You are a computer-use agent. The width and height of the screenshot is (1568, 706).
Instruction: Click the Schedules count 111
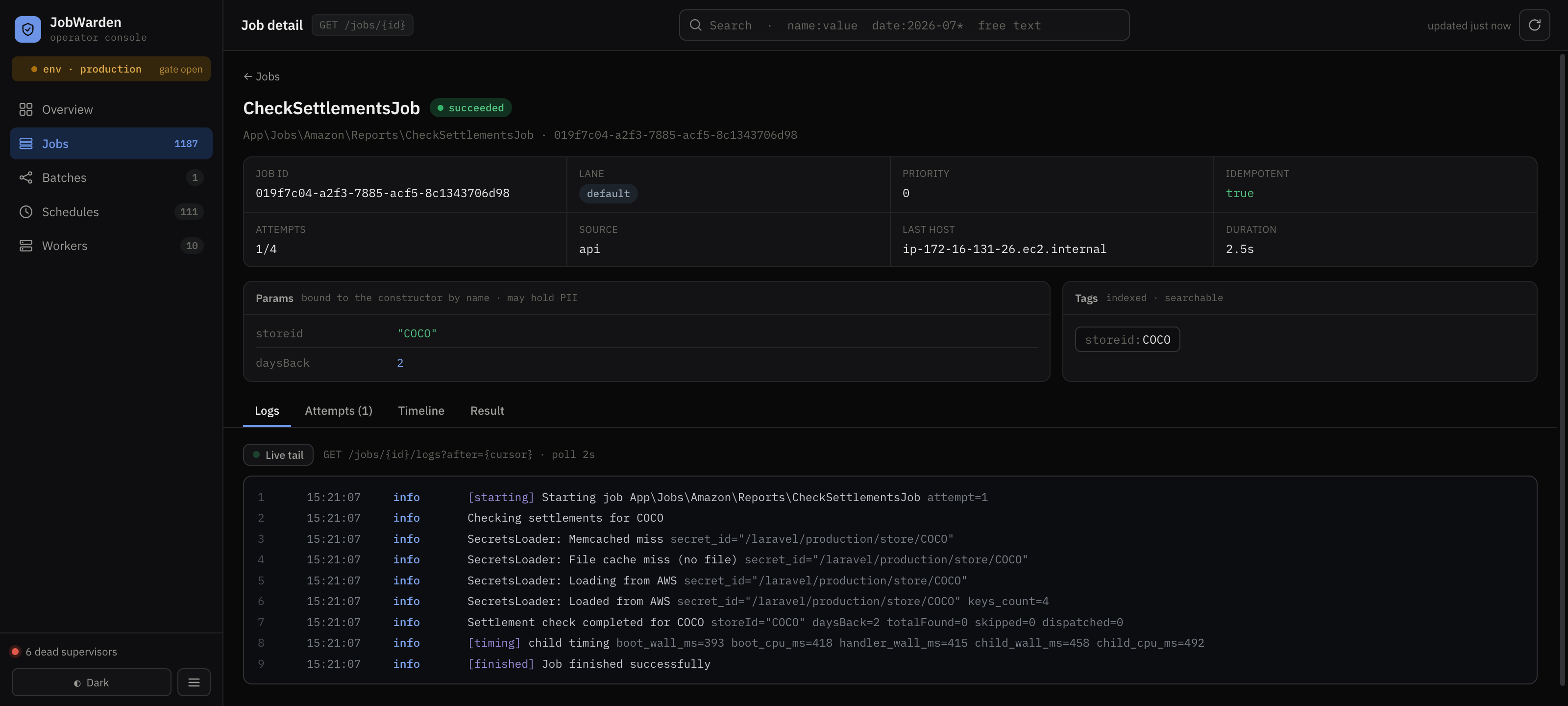click(189, 212)
